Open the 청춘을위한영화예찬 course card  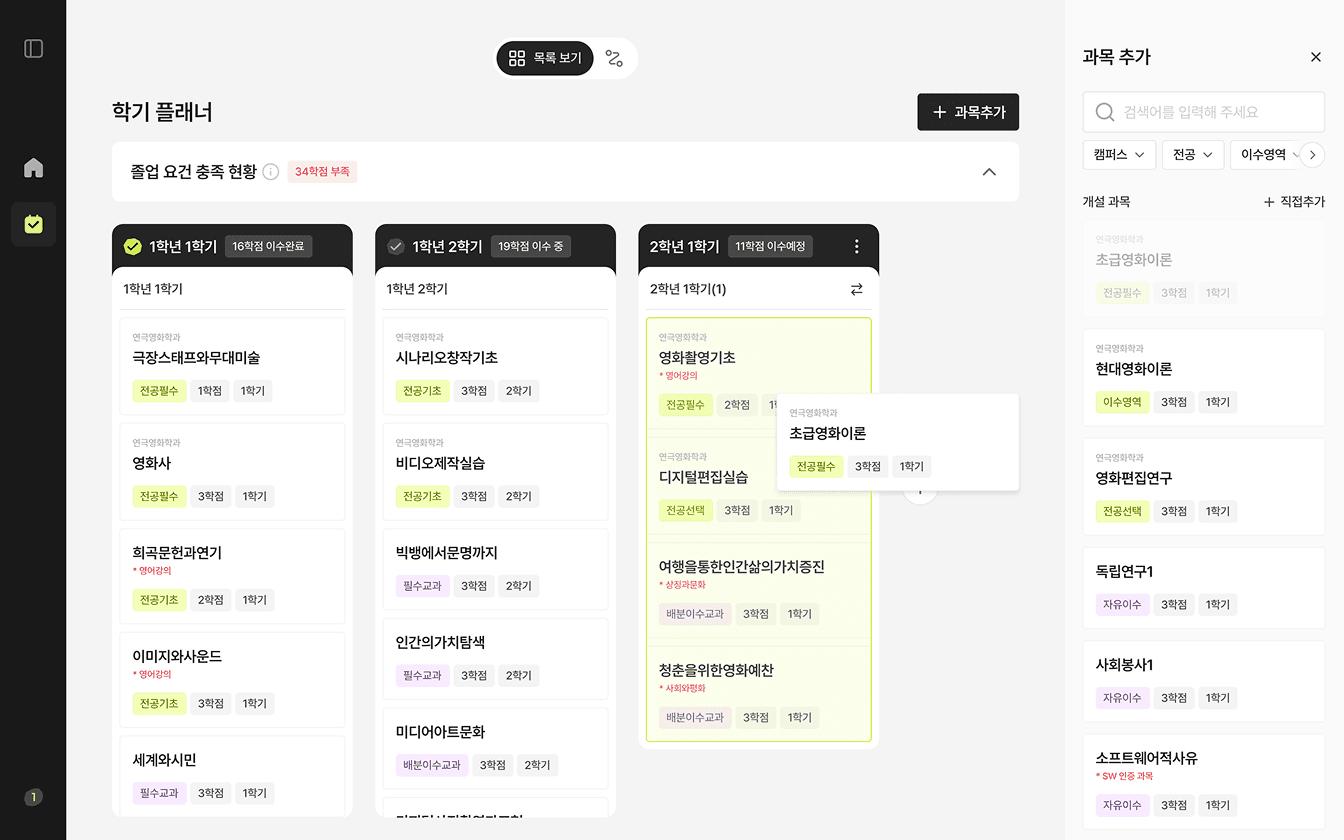point(759,694)
